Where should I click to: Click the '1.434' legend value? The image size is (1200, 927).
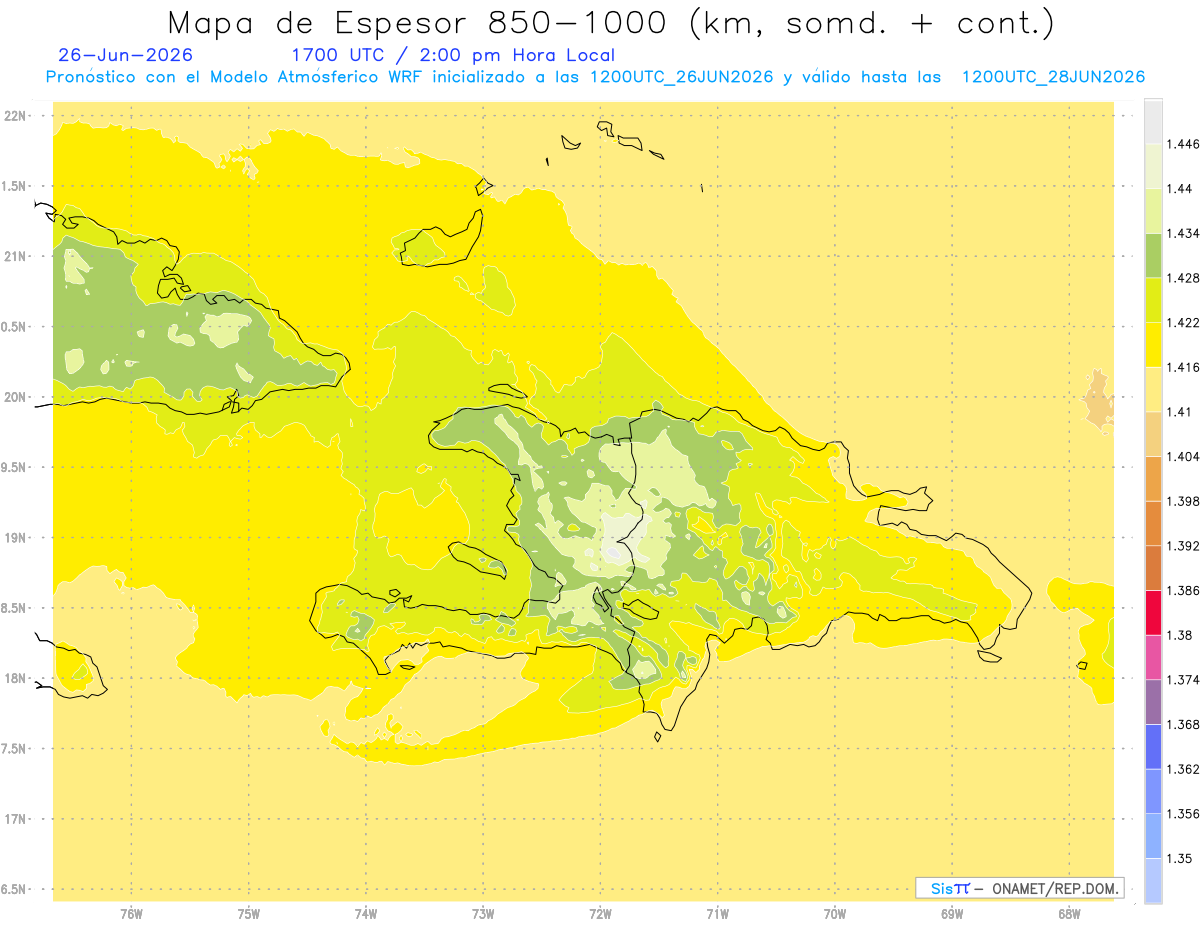(x=1183, y=233)
